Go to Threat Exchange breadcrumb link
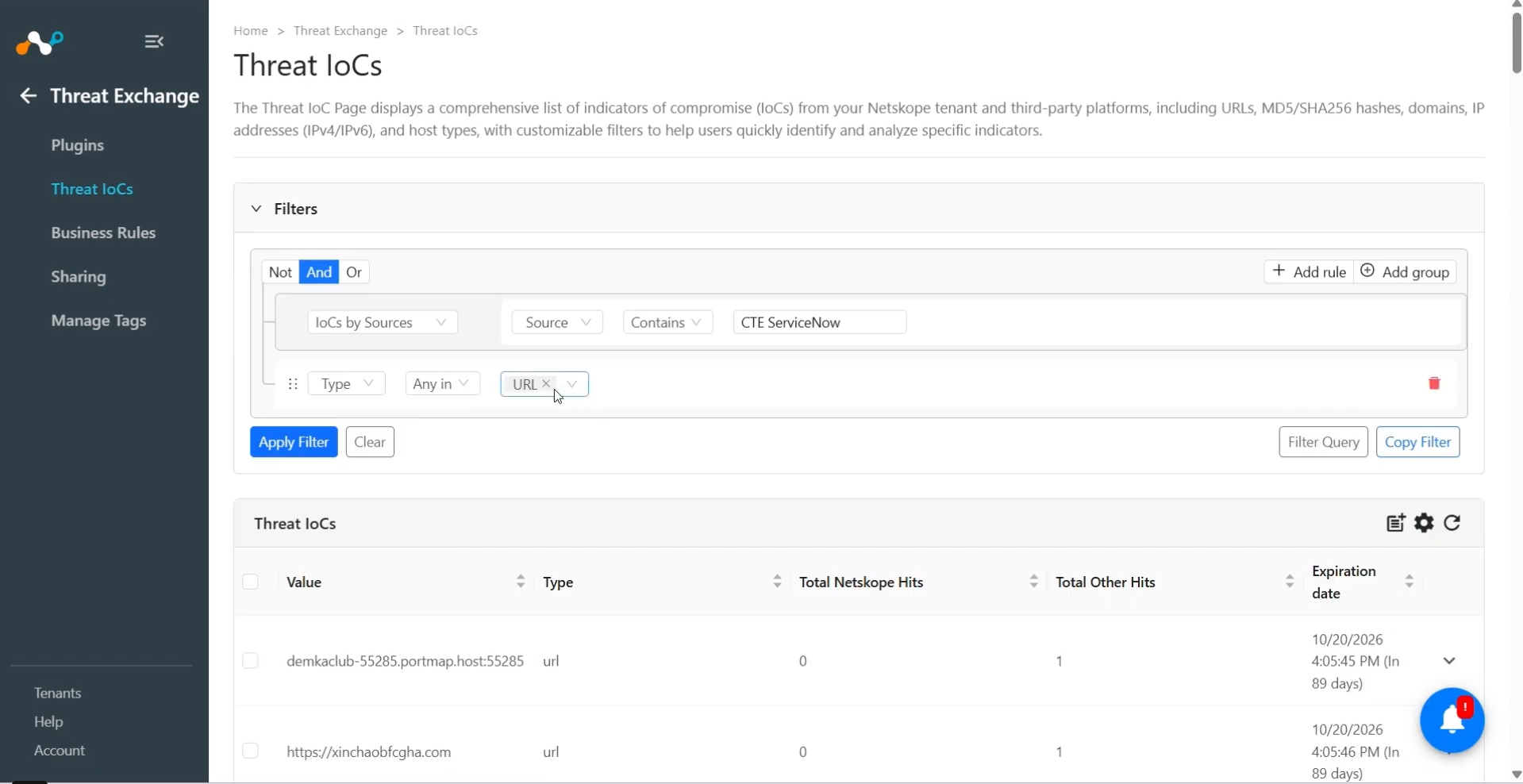Viewport: 1523px width, 784px height. [x=340, y=31]
